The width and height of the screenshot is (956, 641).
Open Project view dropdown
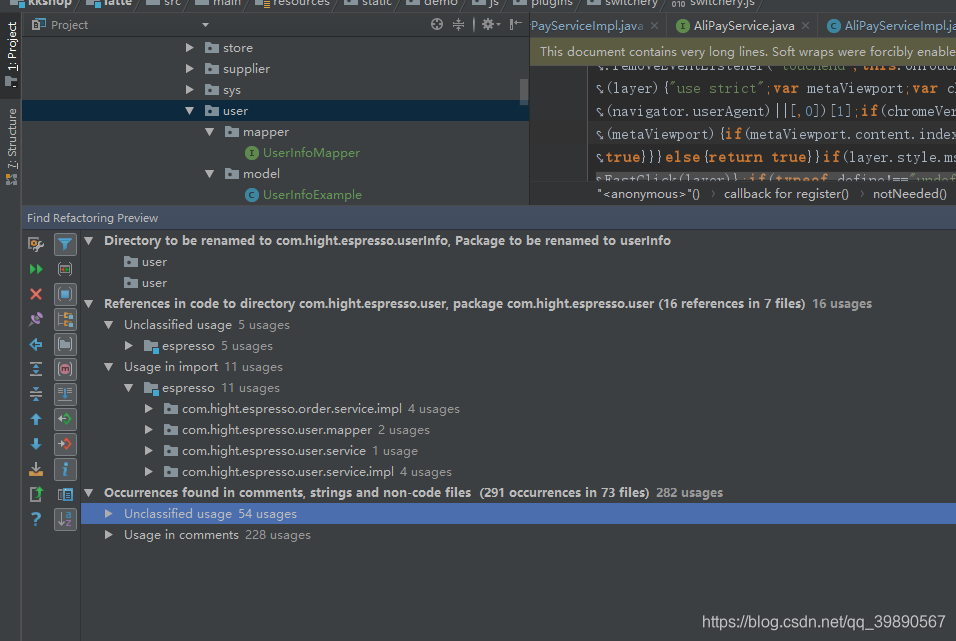[x=205, y=25]
